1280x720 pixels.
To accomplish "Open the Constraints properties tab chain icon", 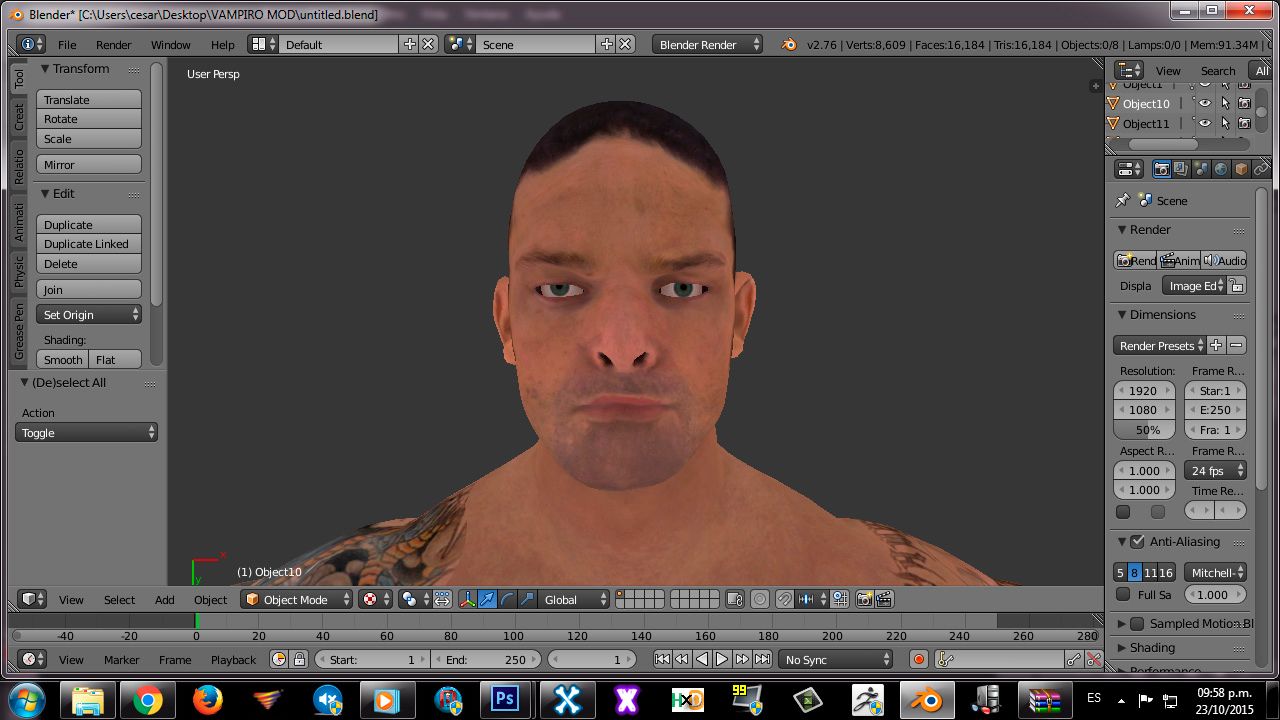I will point(1261,169).
